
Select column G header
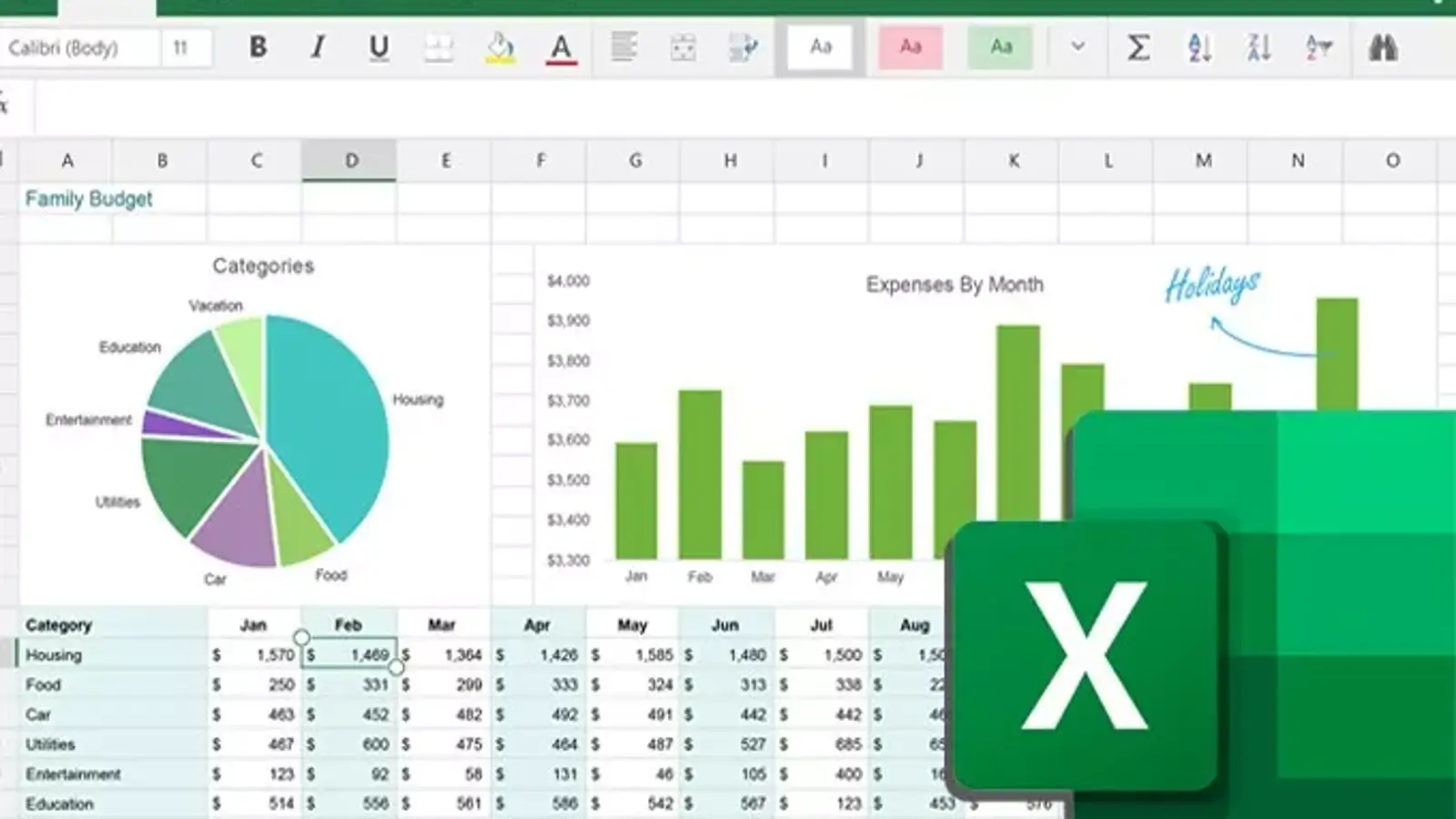(x=634, y=161)
